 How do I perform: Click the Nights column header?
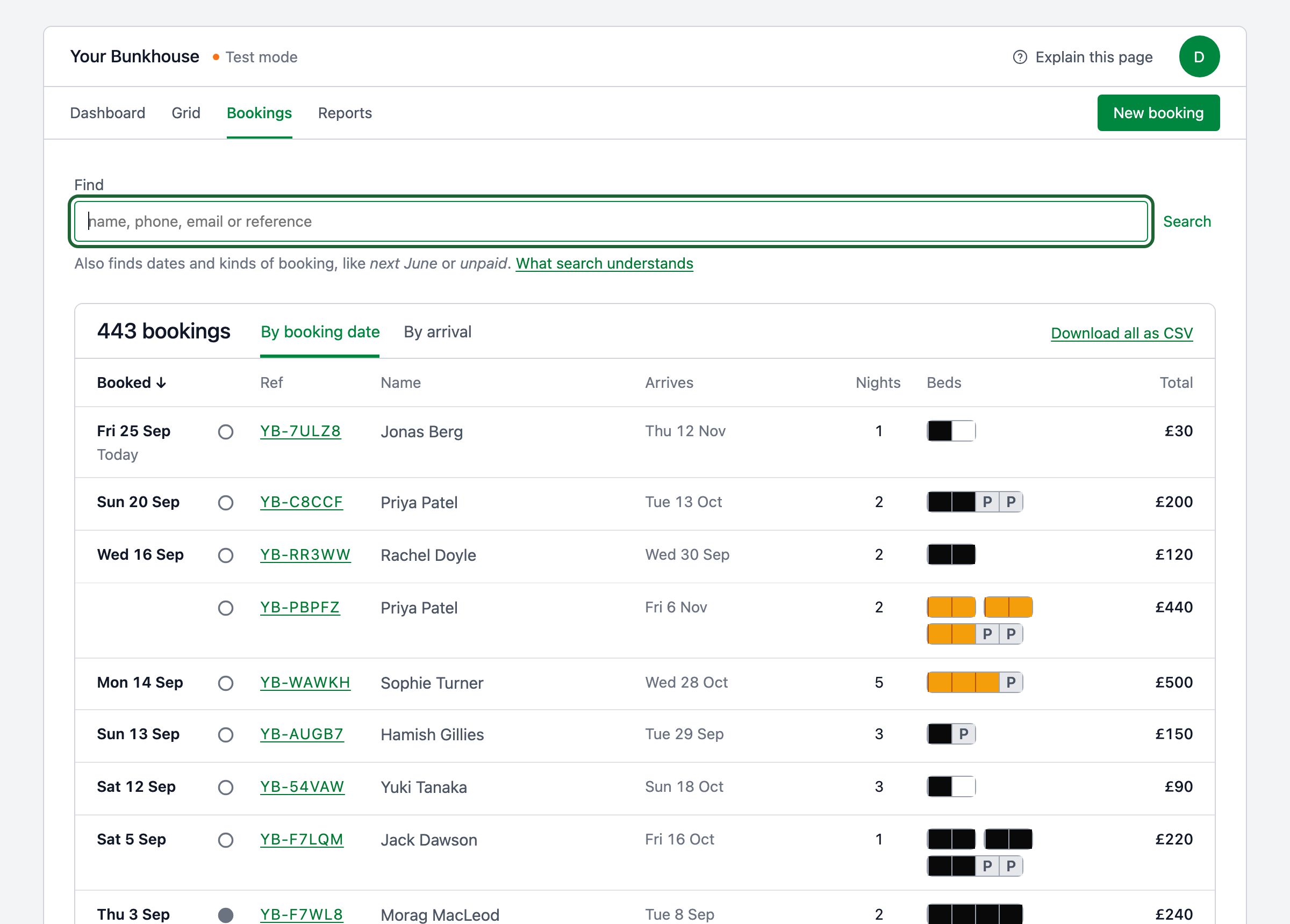[x=878, y=383]
